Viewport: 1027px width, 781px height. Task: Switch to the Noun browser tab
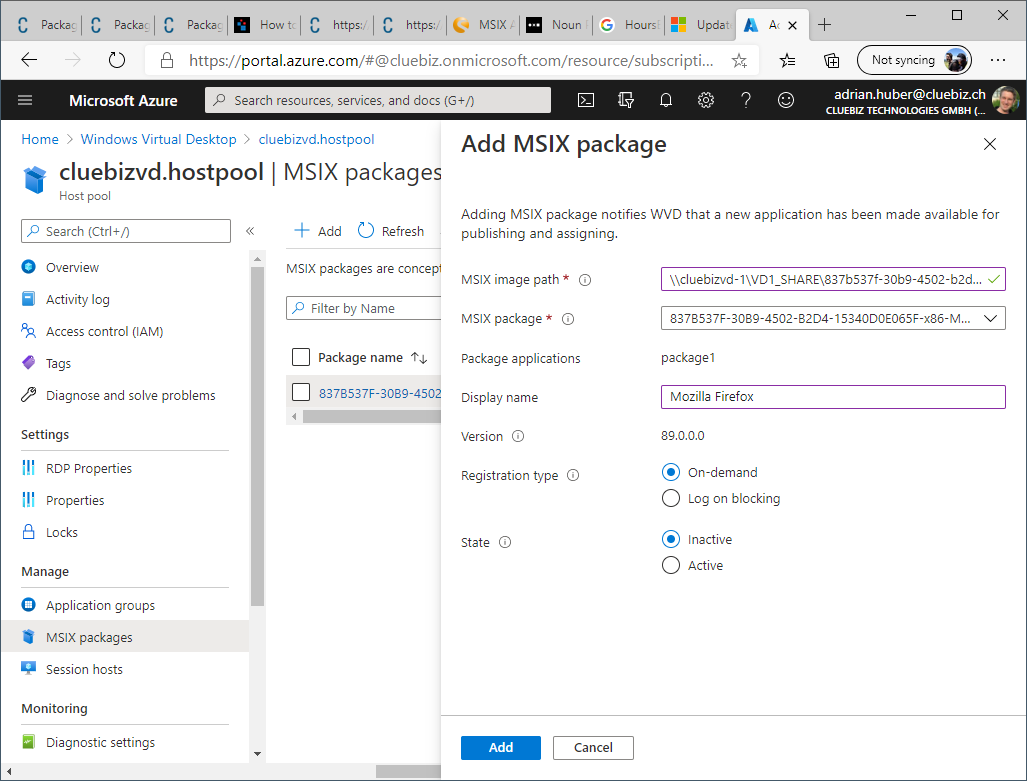pos(557,25)
